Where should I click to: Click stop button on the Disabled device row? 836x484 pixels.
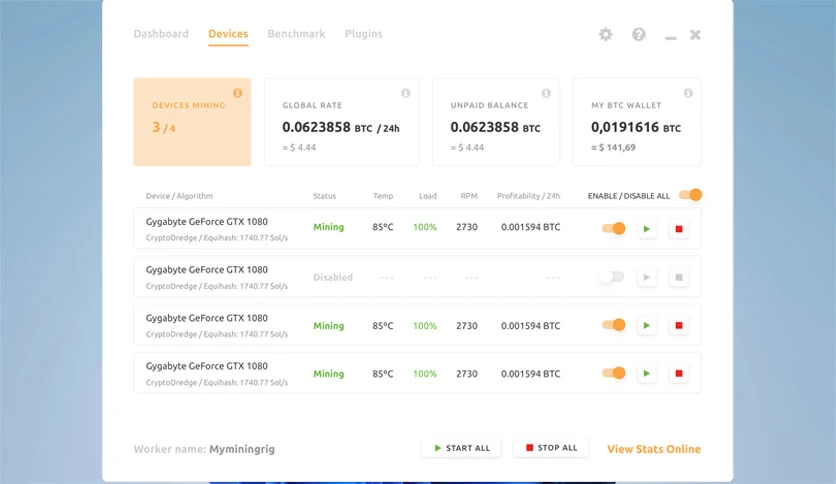(x=679, y=277)
